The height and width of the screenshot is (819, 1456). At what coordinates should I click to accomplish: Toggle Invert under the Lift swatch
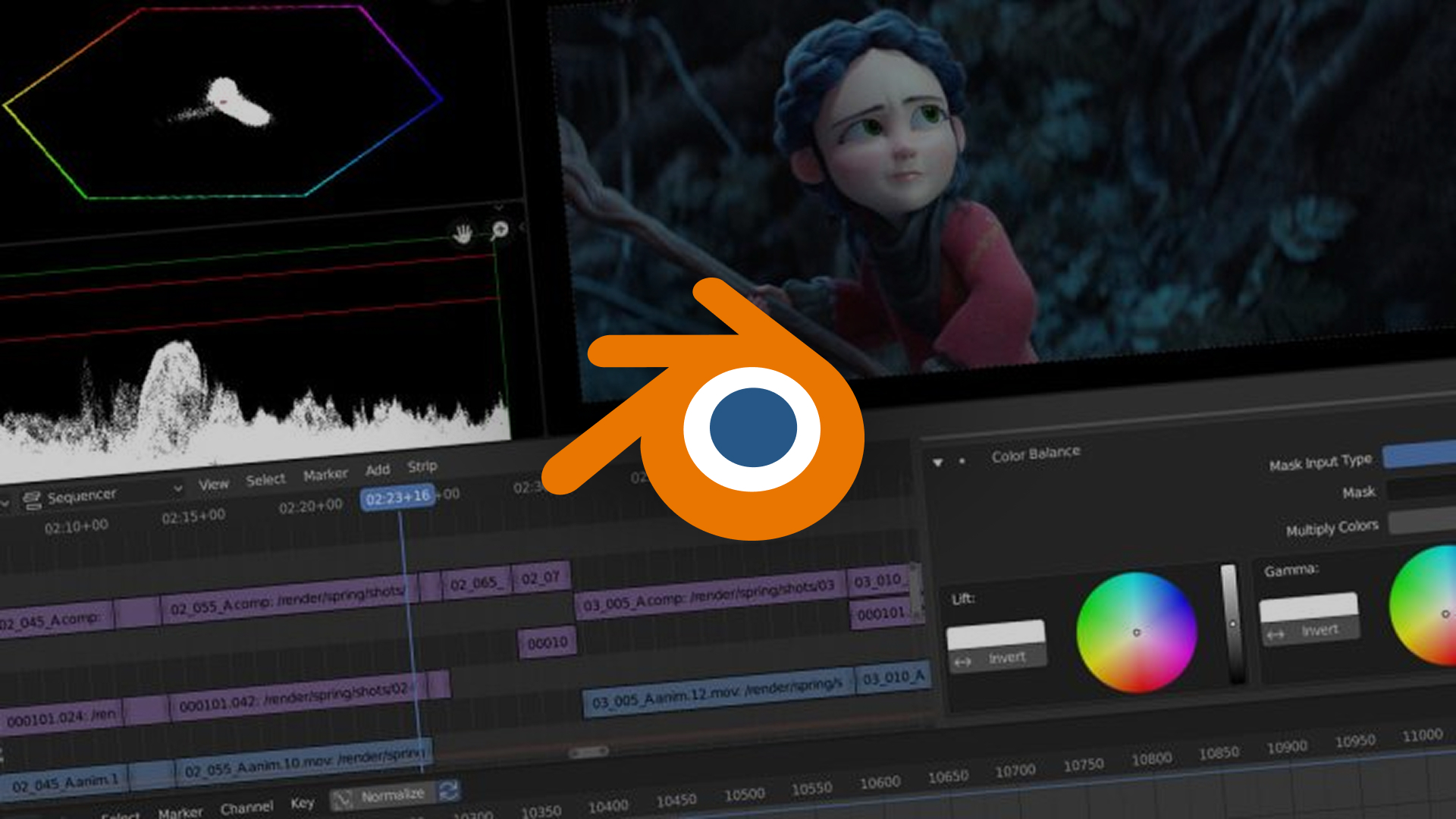[x=999, y=659]
